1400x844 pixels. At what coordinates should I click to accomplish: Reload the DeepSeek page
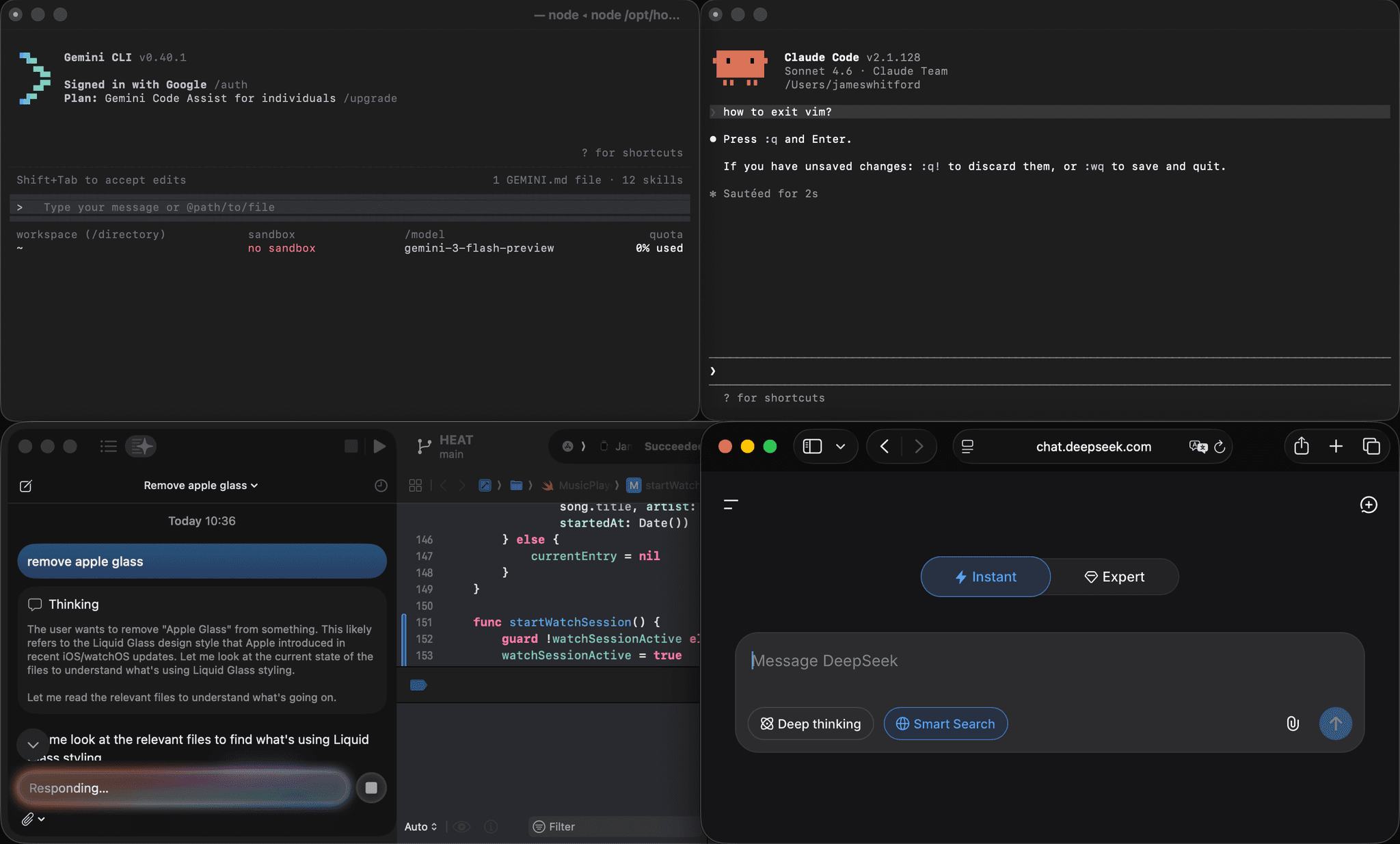pyautogui.click(x=1220, y=447)
